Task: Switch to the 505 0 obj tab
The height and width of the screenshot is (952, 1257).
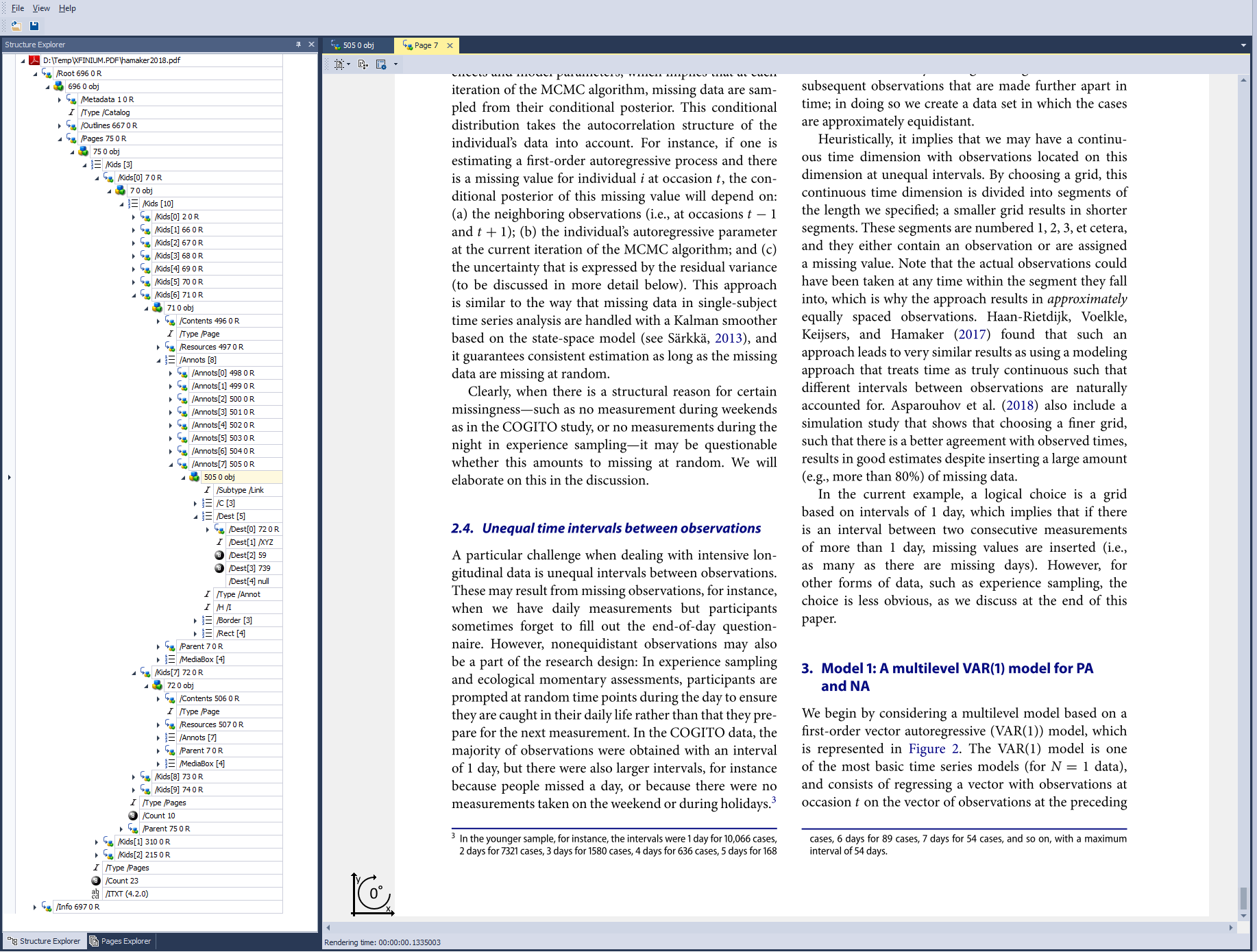Action: [x=358, y=45]
